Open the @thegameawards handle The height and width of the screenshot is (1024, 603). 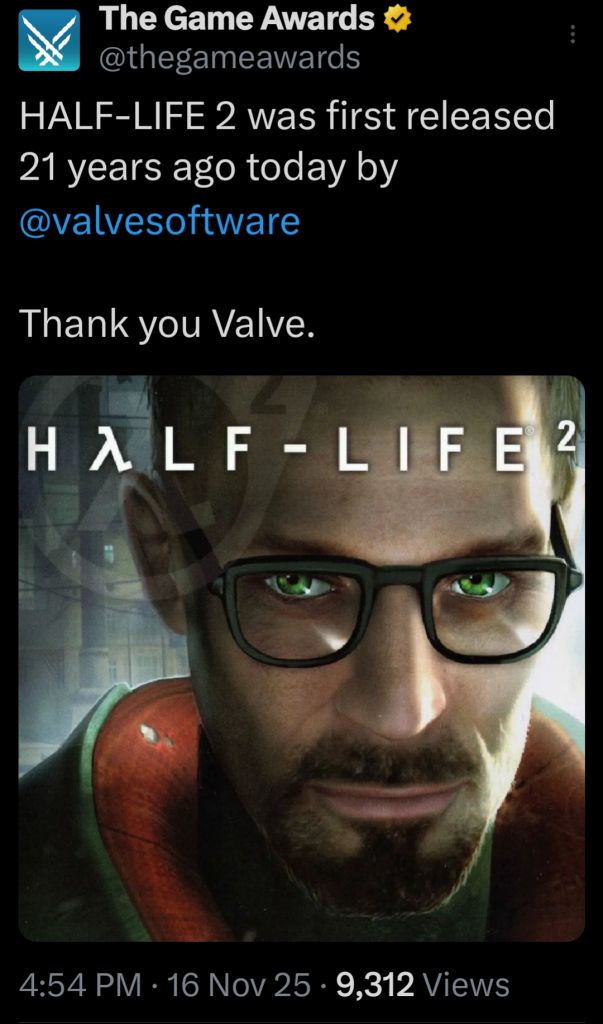coord(229,58)
